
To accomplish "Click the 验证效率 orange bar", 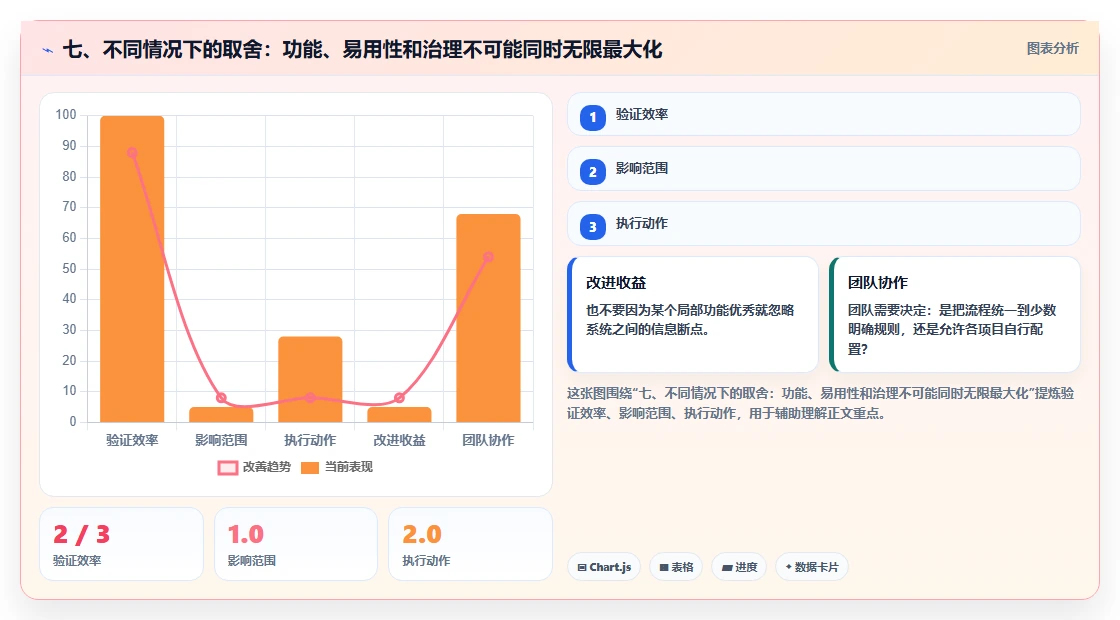I will (132, 269).
